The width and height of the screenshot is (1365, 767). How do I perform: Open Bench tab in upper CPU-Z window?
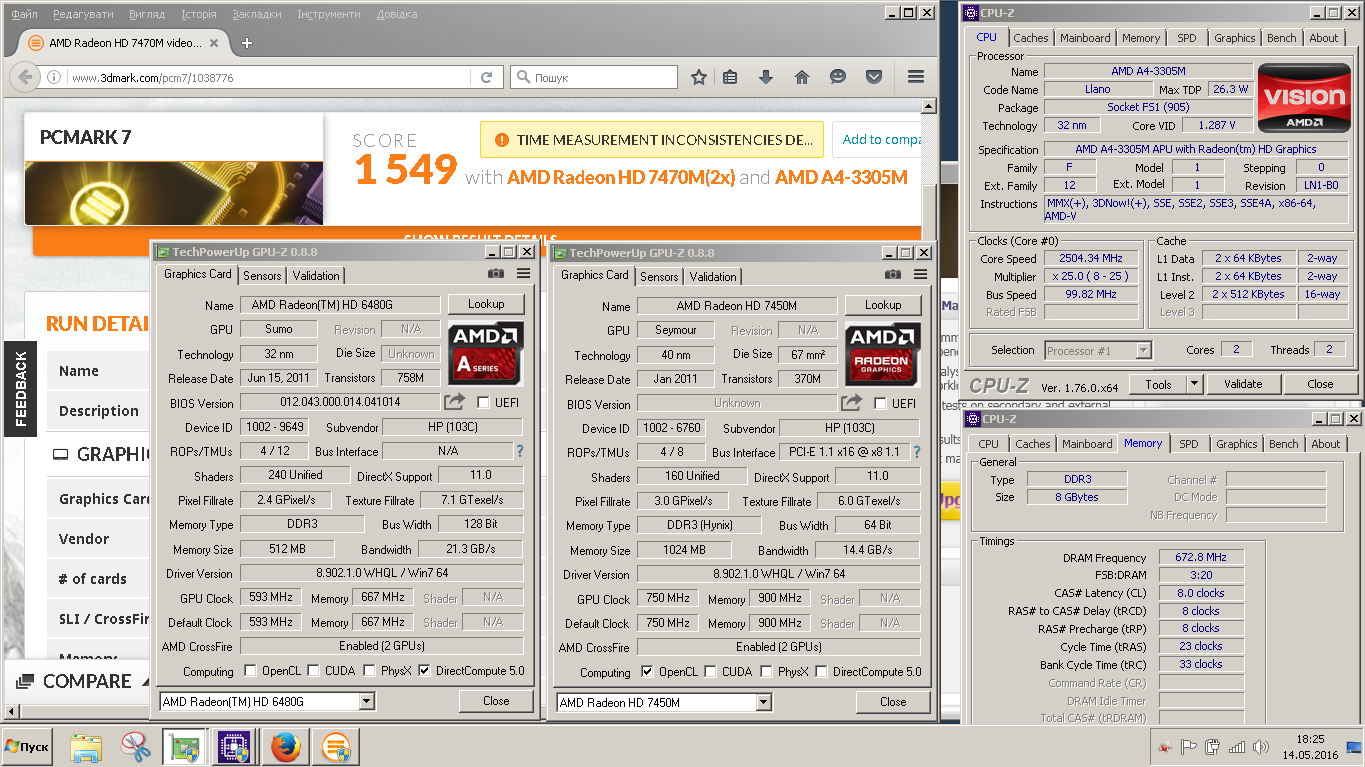(1281, 38)
